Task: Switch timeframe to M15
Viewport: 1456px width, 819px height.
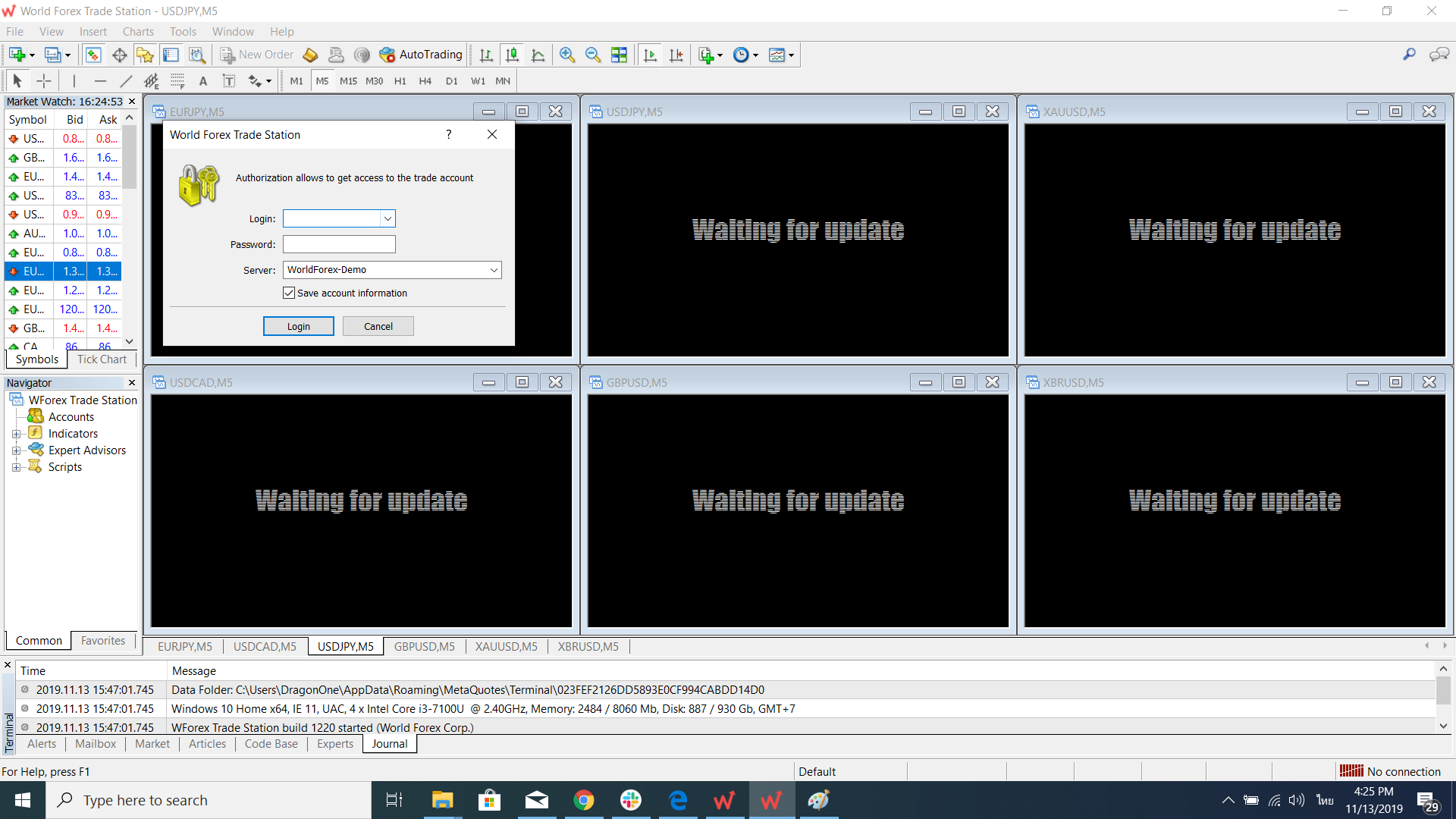Action: tap(348, 81)
